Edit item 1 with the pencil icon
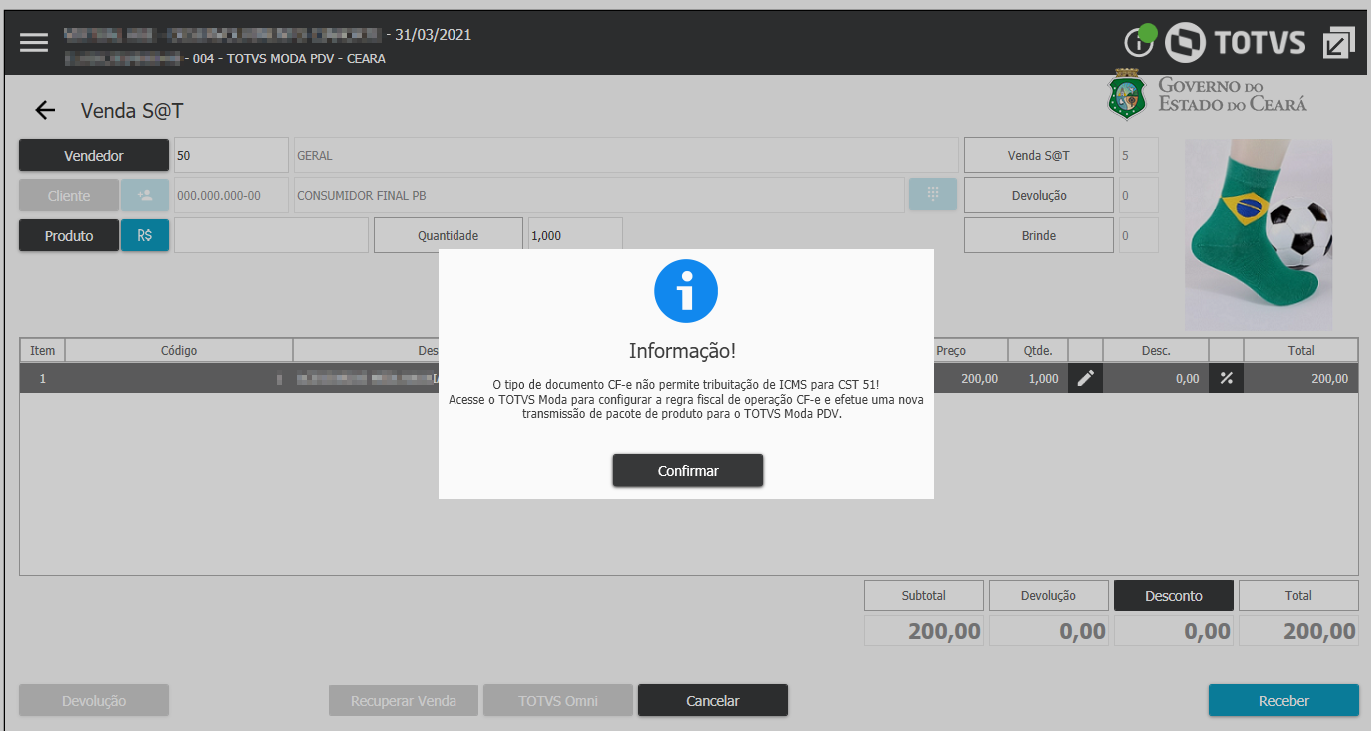 point(1085,378)
